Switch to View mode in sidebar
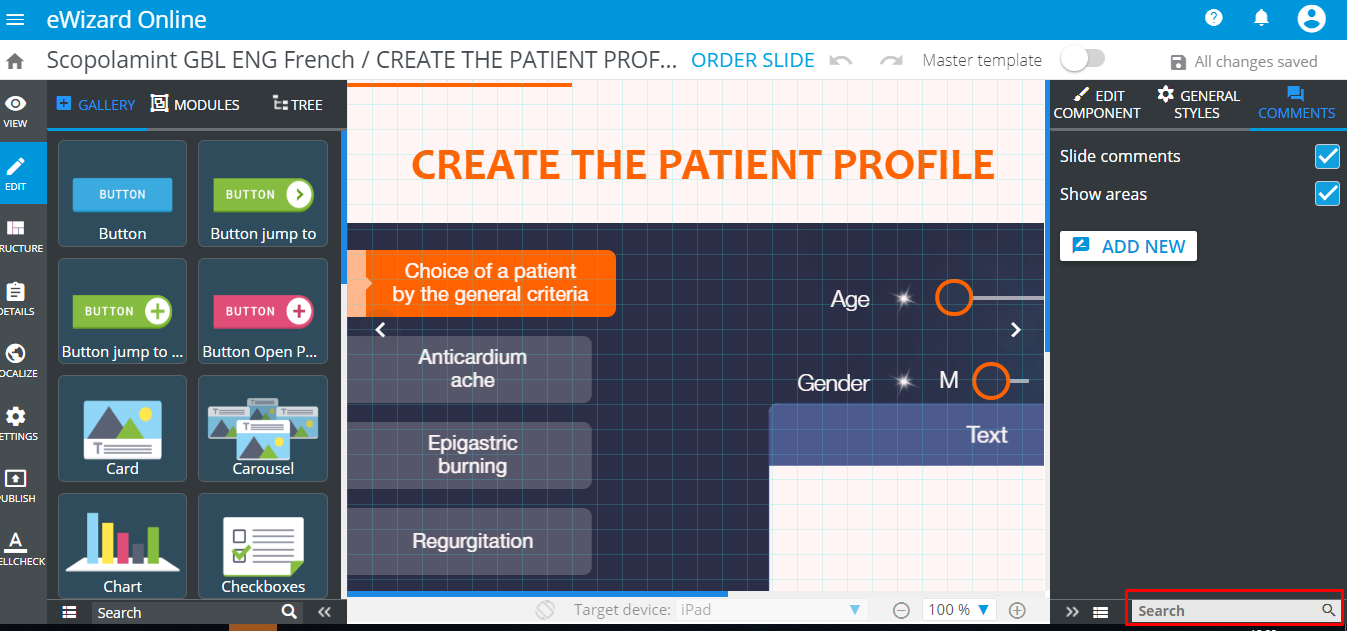The height and width of the screenshot is (631, 1347). click(16, 111)
